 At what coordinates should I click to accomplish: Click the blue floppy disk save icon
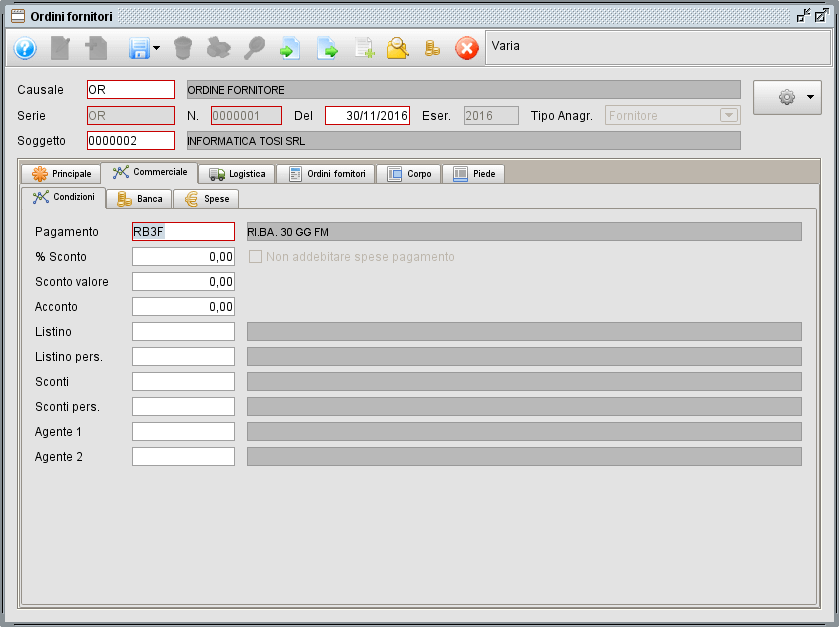(138, 48)
